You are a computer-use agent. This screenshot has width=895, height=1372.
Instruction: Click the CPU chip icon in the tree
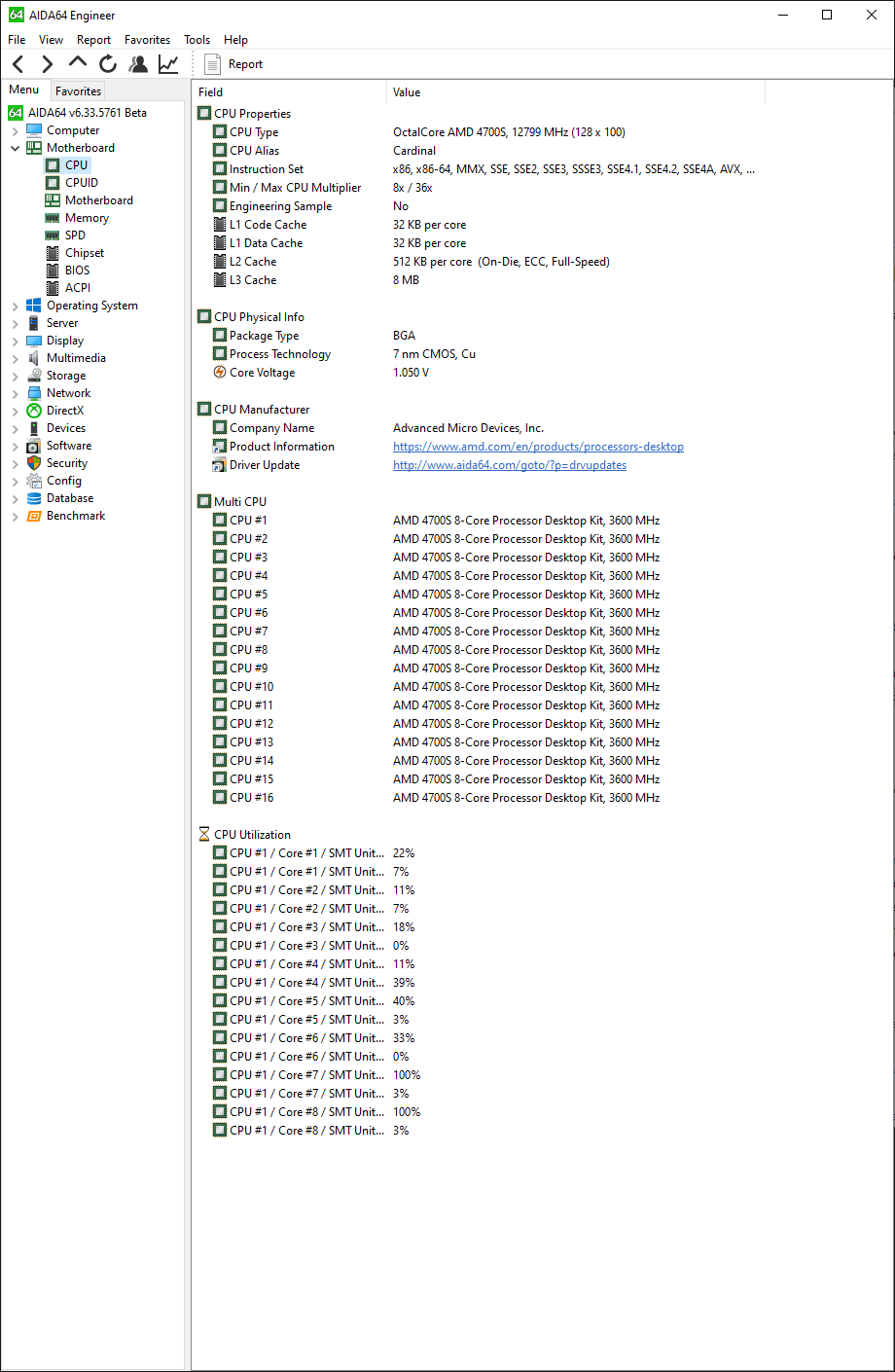pyautogui.click(x=53, y=165)
